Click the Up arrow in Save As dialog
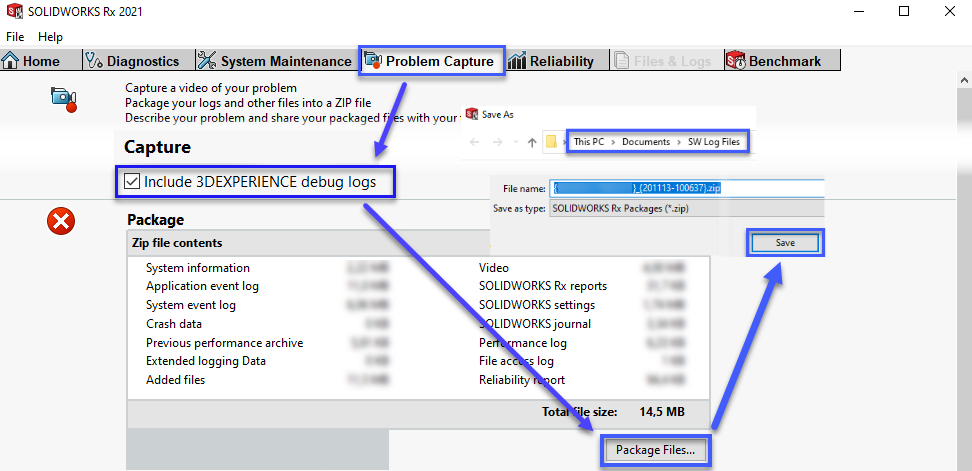The height and width of the screenshot is (471, 972). pos(531,142)
